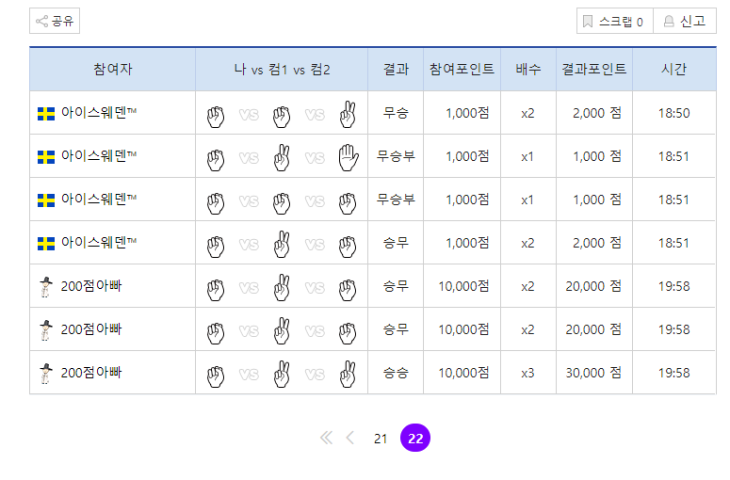
Task: Jump to first page with double-arrow
Action: (x=325, y=438)
